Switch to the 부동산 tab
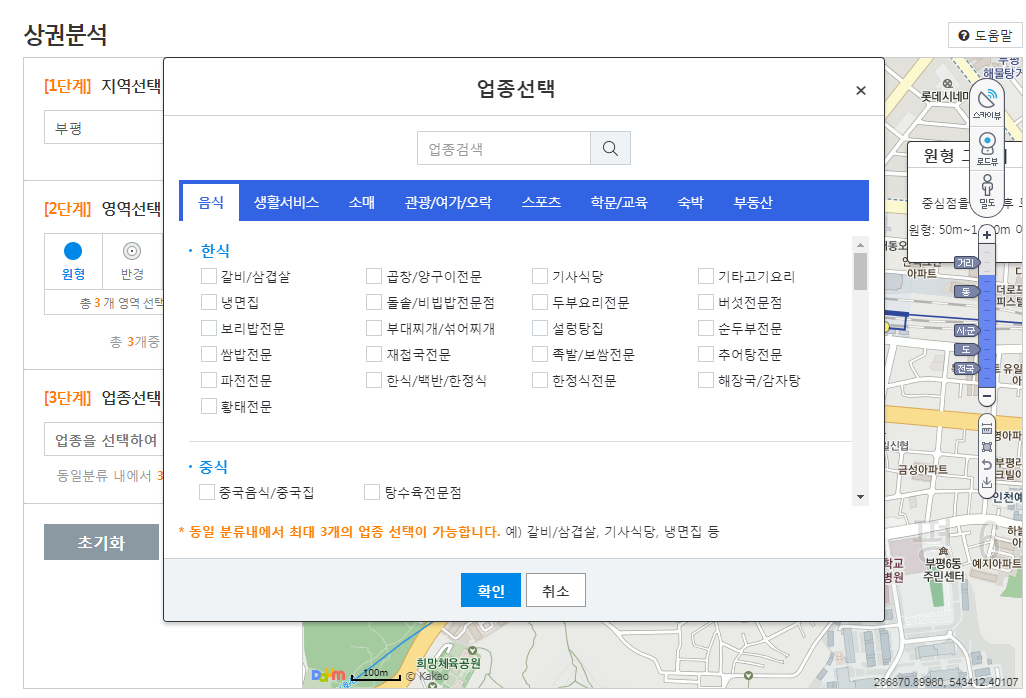 pyautogui.click(x=752, y=202)
